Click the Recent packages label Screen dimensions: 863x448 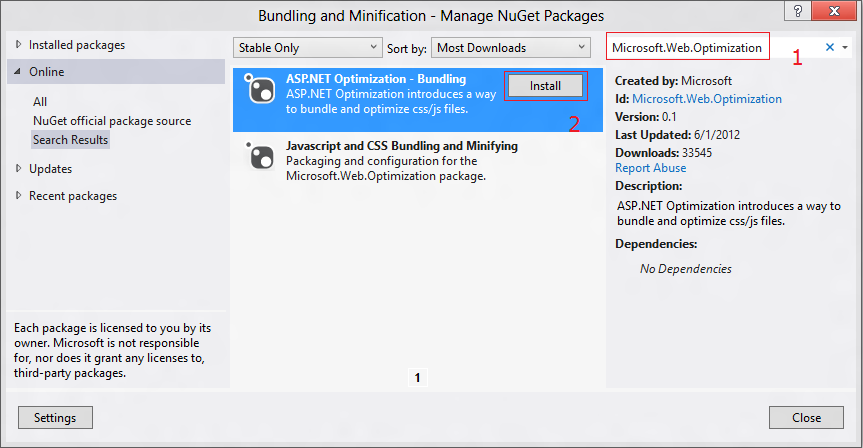[73, 196]
